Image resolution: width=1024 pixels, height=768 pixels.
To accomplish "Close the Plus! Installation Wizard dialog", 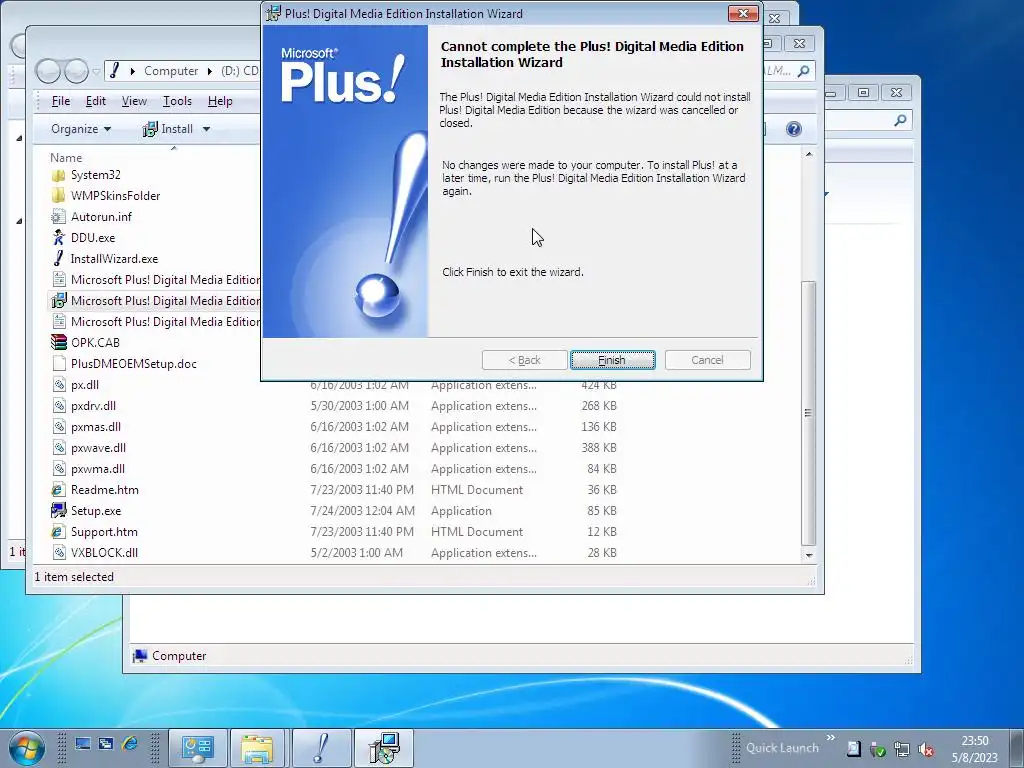I will (x=743, y=13).
